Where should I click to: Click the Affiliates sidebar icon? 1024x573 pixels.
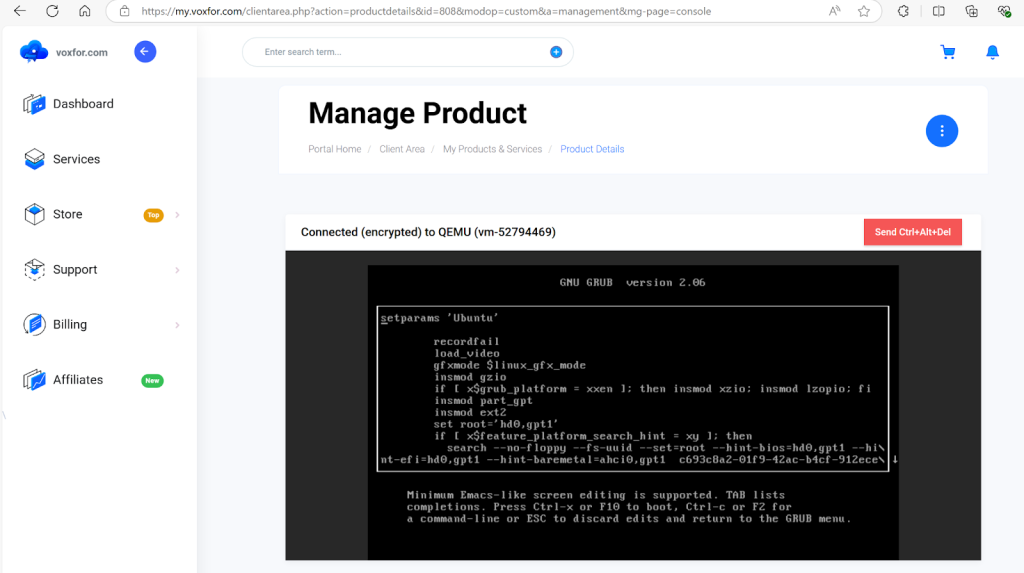[34, 380]
